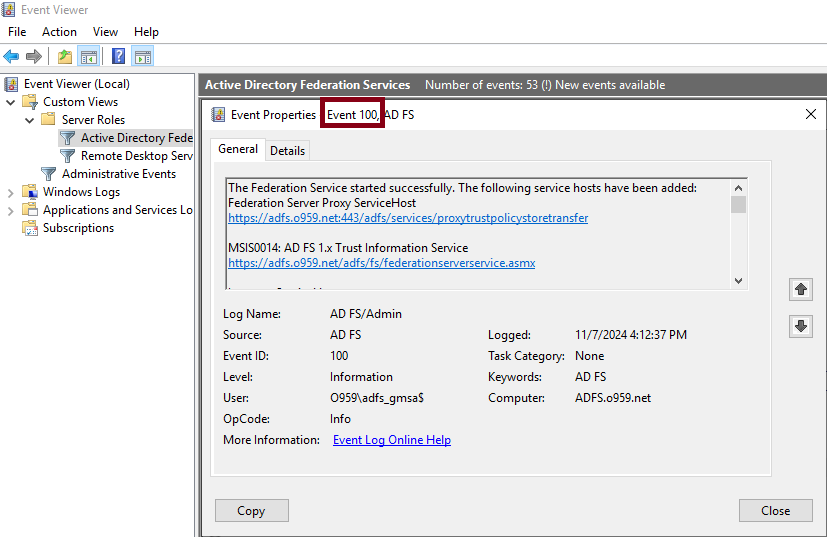The width and height of the screenshot is (827, 537).
Task: Click the Subscriptions icon in tree
Action: tap(30, 228)
